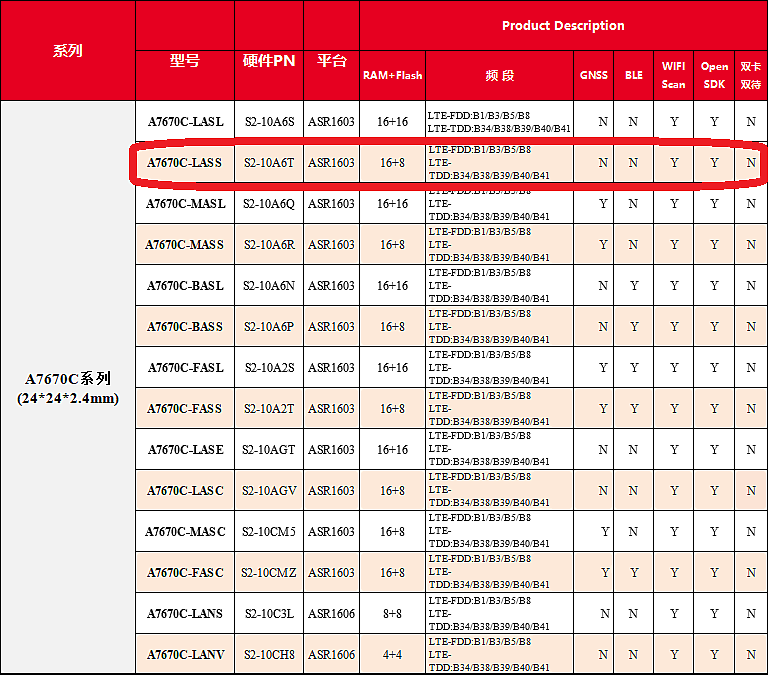This screenshot has height=676, width=769.
Task: Select BLE value Y in A7670C-FASC row
Action: (634, 572)
